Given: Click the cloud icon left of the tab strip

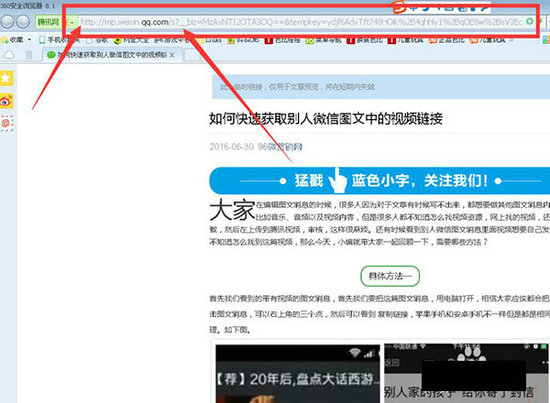Looking at the screenshot, I should click(9, 55).
